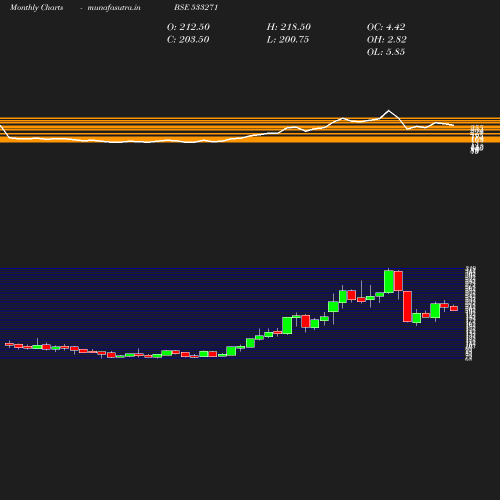Viewport: 500px width, 500px height.
Task: Click the 'Monthly Charts' title text
Action: 37,7
